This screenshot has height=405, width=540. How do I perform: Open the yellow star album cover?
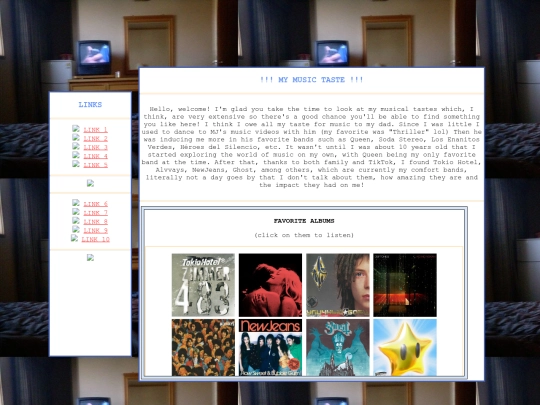[405, 347]
